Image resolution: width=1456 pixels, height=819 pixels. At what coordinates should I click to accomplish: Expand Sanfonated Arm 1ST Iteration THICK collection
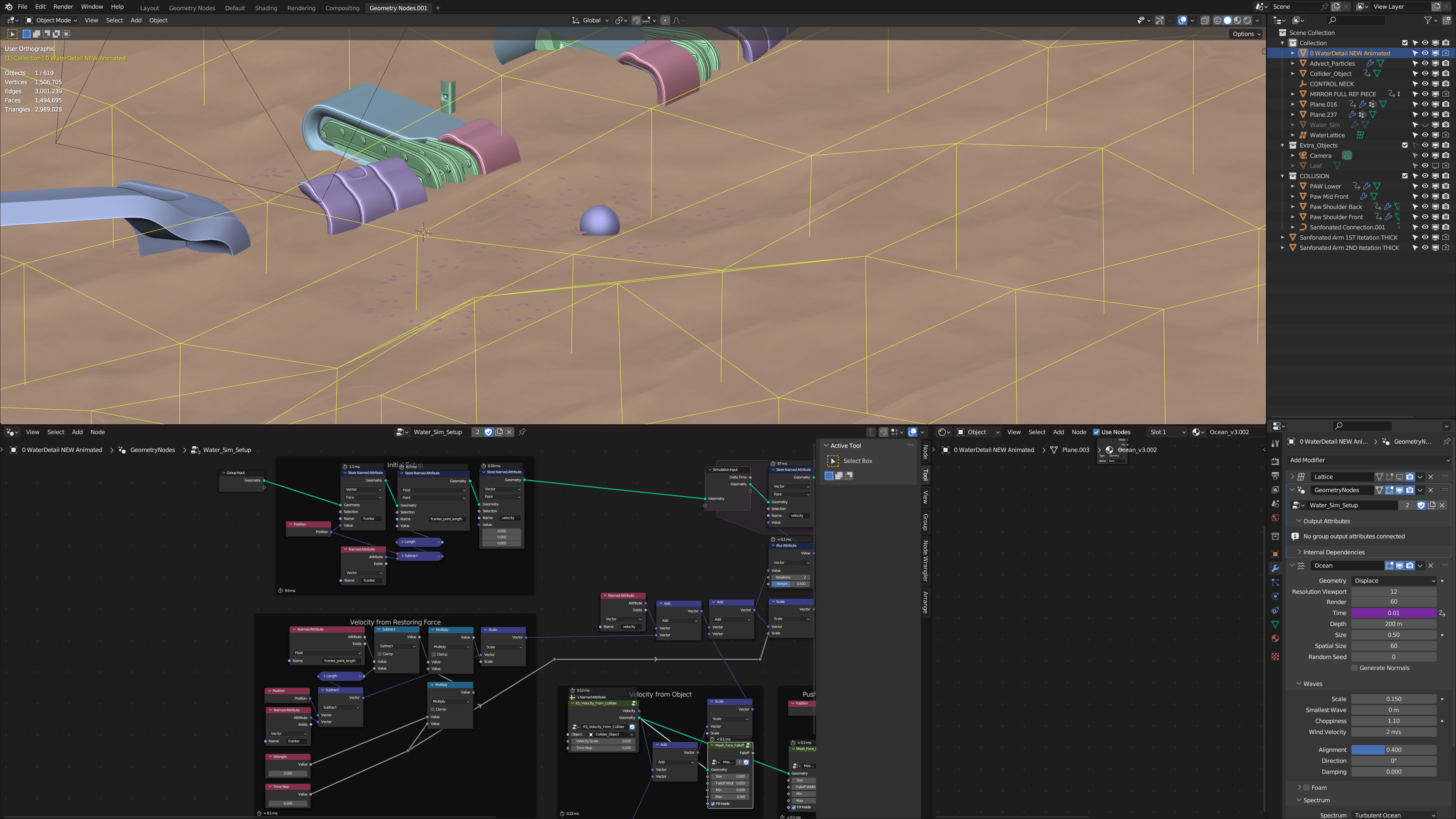[1282, 237]
